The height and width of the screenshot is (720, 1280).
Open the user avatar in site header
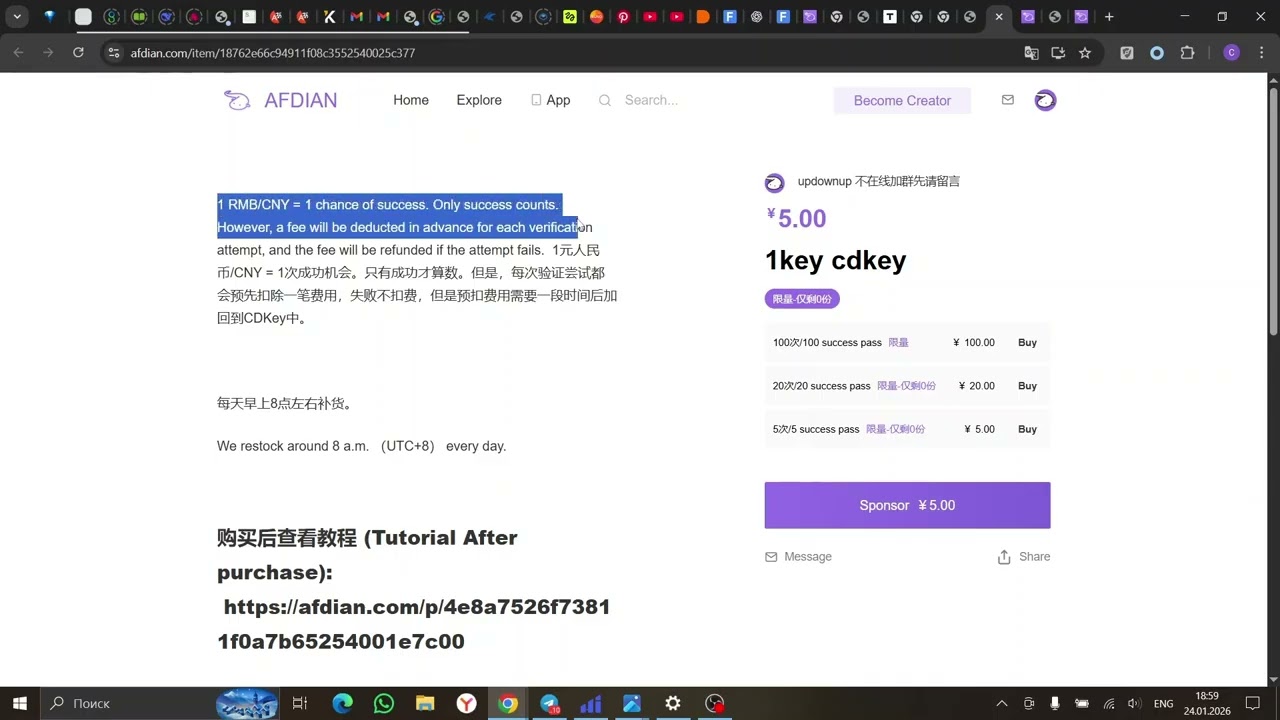click(x=1045, y=100)
